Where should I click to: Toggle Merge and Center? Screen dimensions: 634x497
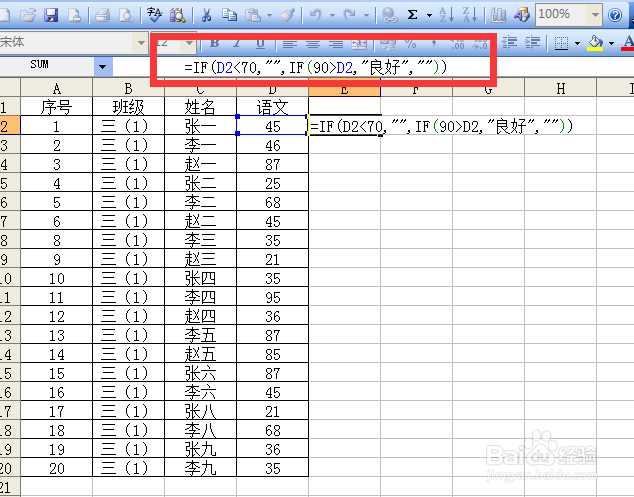click(359, 43)
